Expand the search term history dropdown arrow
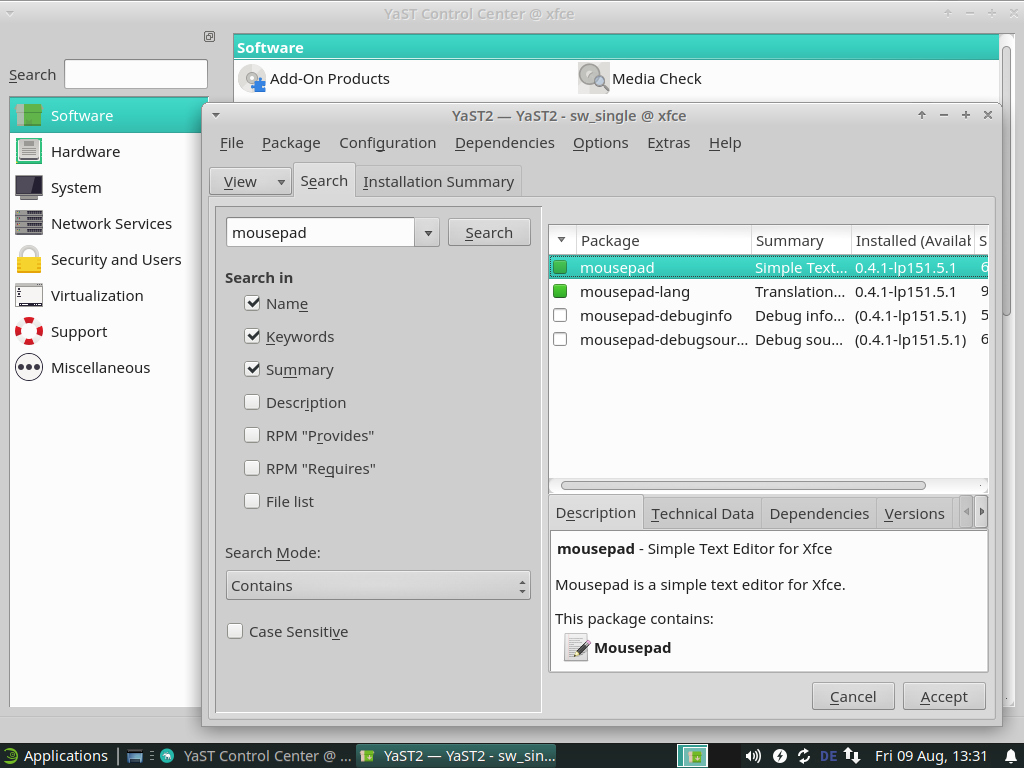 pos(428,233)
